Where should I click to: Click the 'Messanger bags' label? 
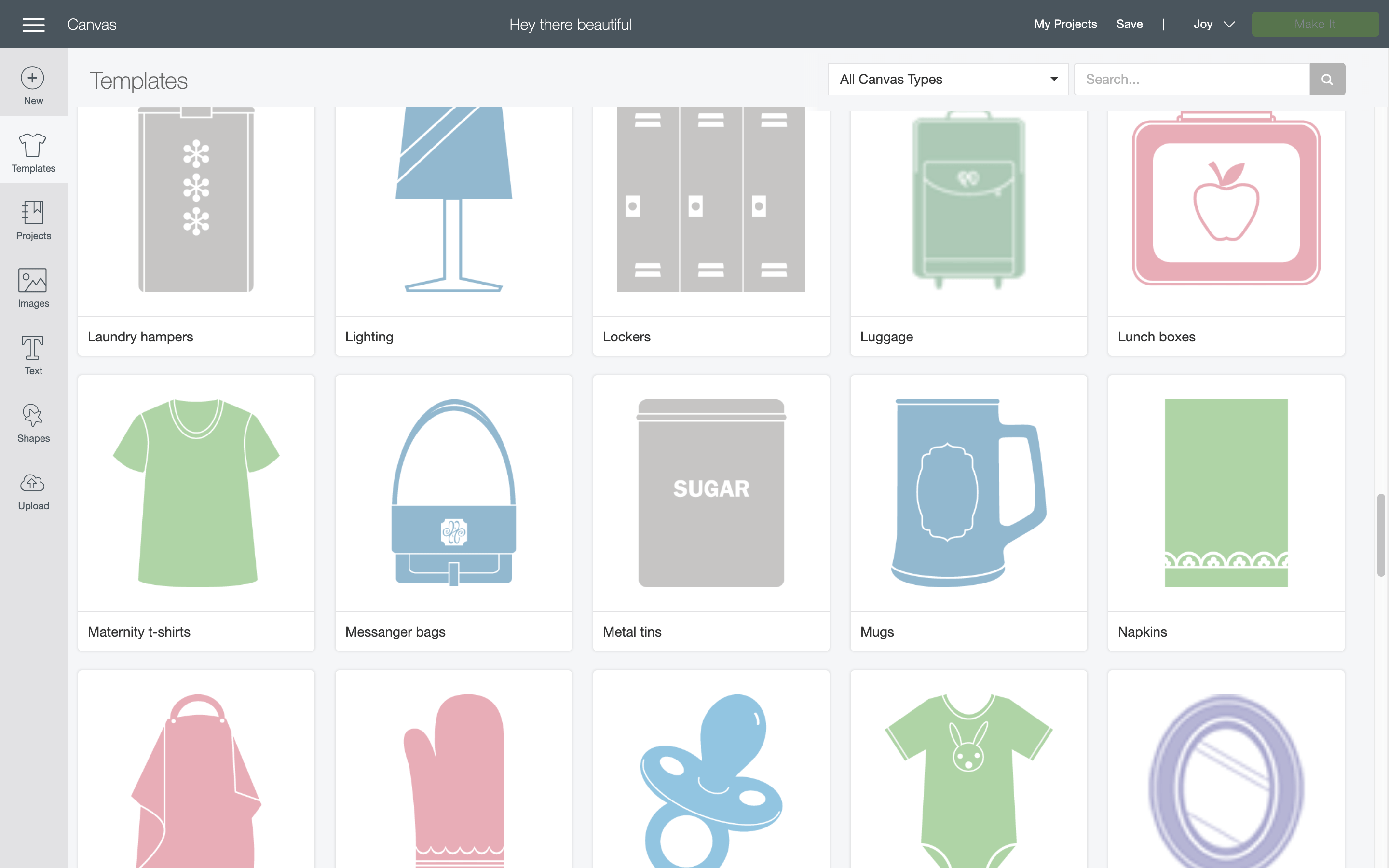(x=395, y=632)
